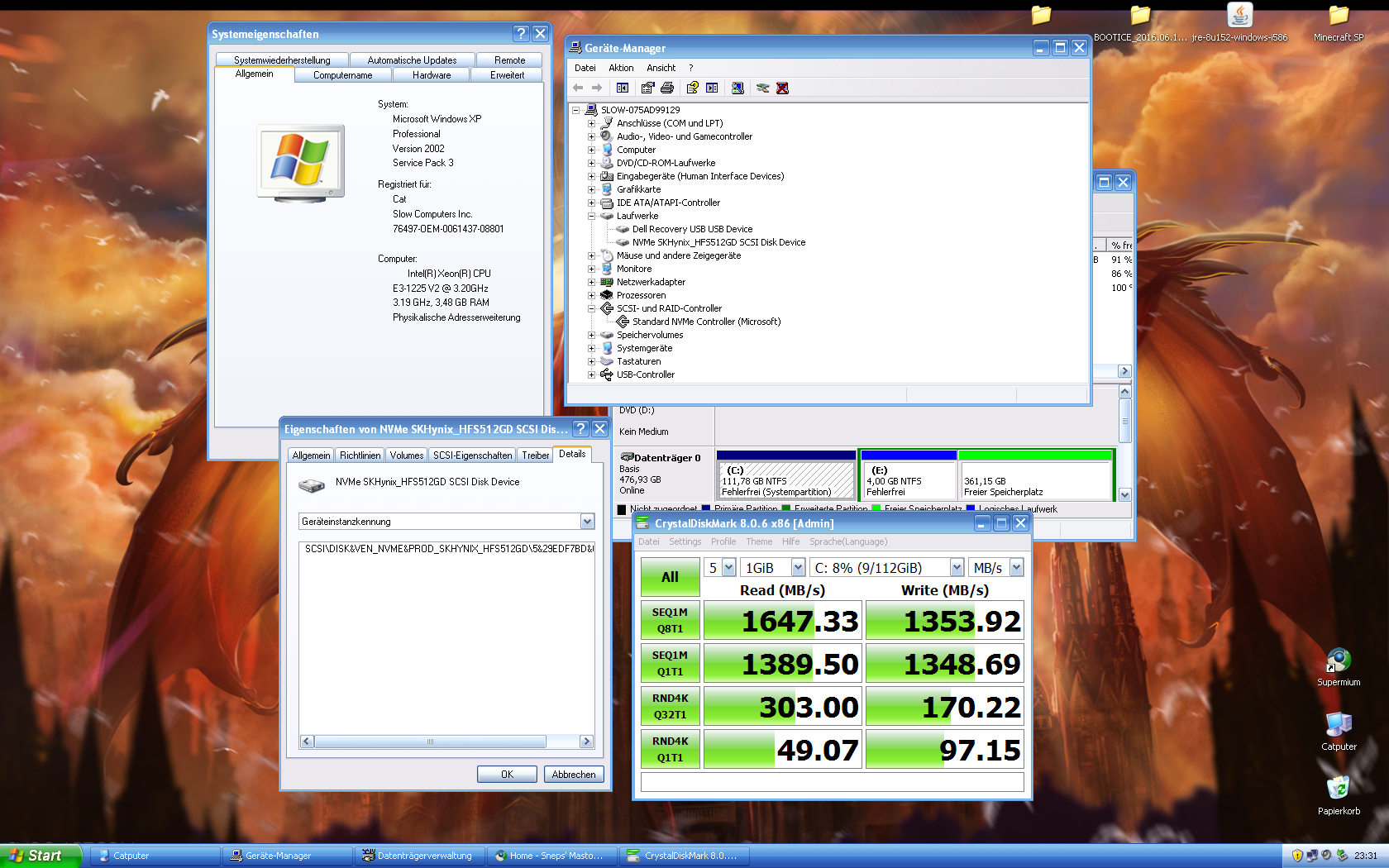Collapse the Laufwerke tree node
The image size is (1389, 868).
[591, 216]
